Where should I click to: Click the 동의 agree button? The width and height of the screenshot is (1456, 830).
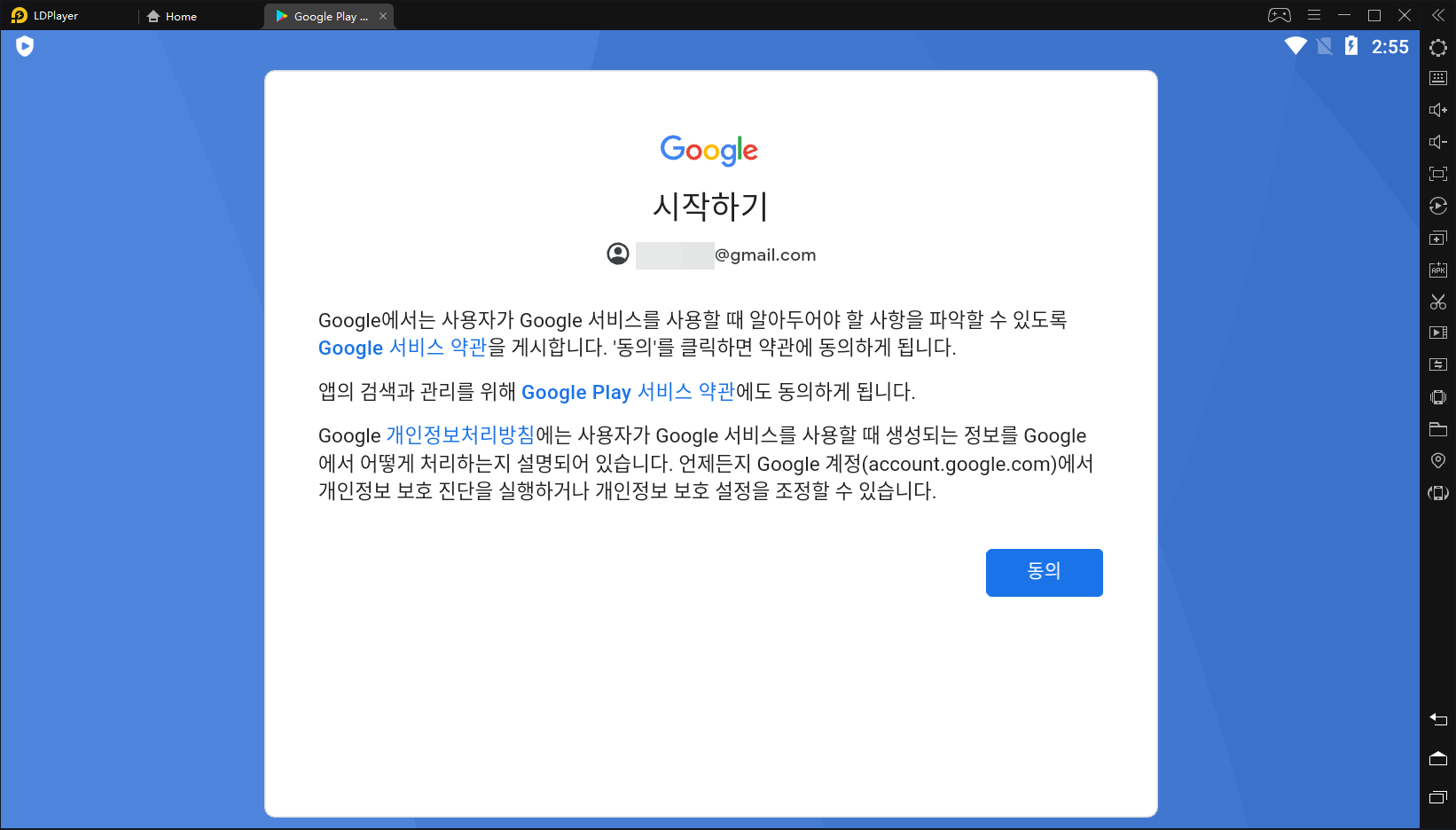coord(1044,572)
